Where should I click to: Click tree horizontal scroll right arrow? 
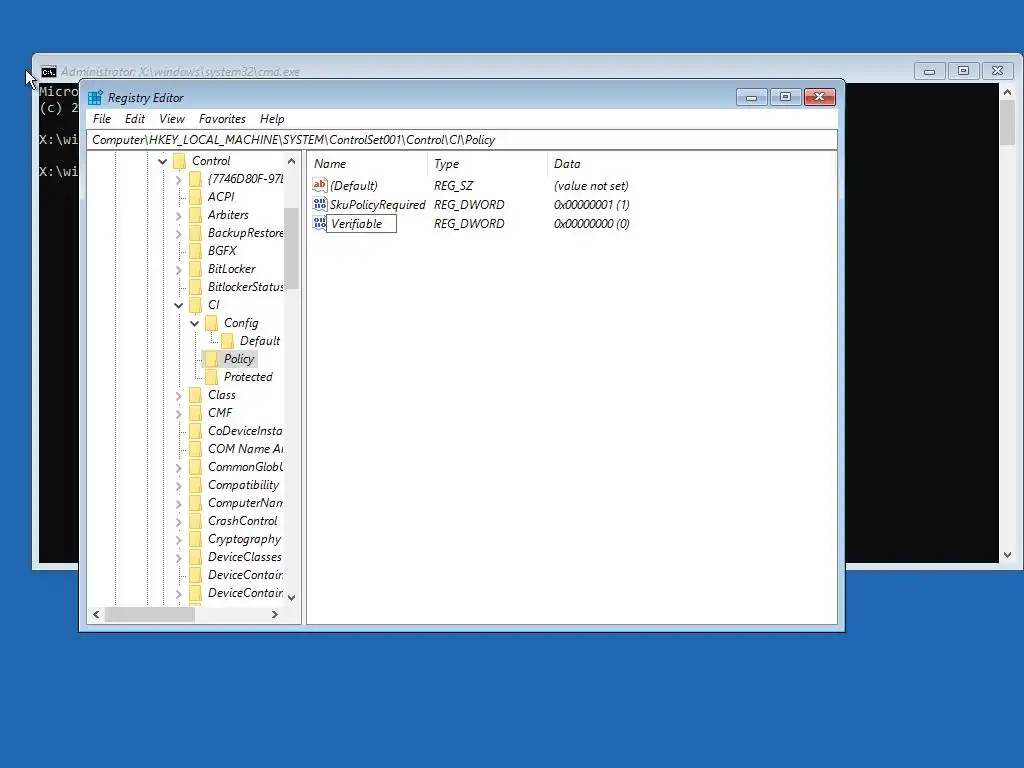(x=275, y=615)
